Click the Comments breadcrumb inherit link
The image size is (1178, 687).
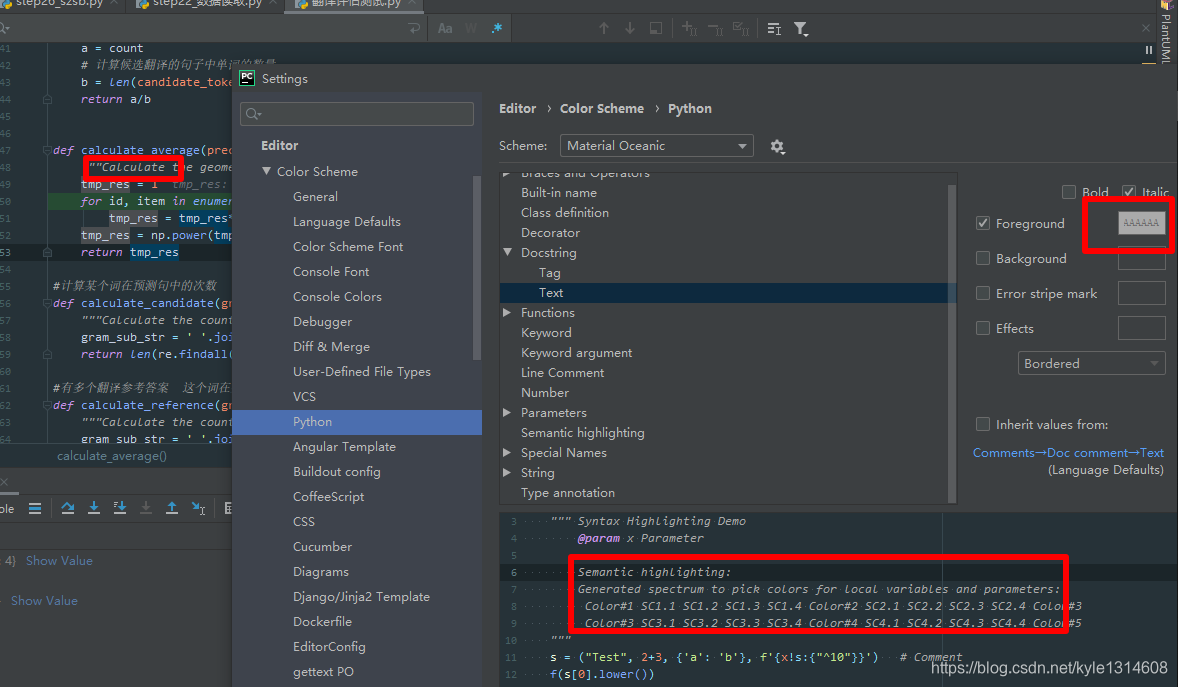coord(1068,452)
